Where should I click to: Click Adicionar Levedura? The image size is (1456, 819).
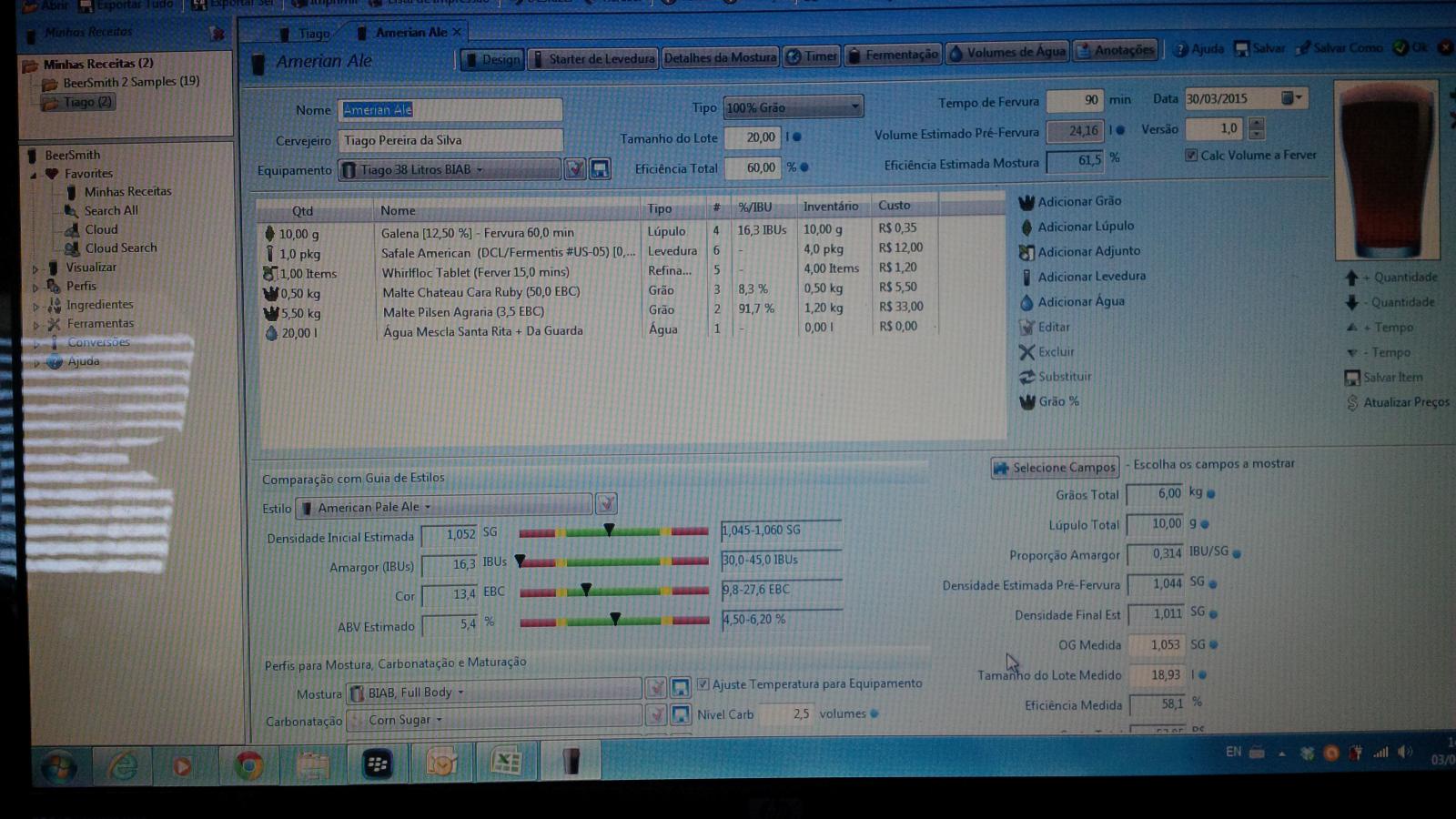(1082, 276)
